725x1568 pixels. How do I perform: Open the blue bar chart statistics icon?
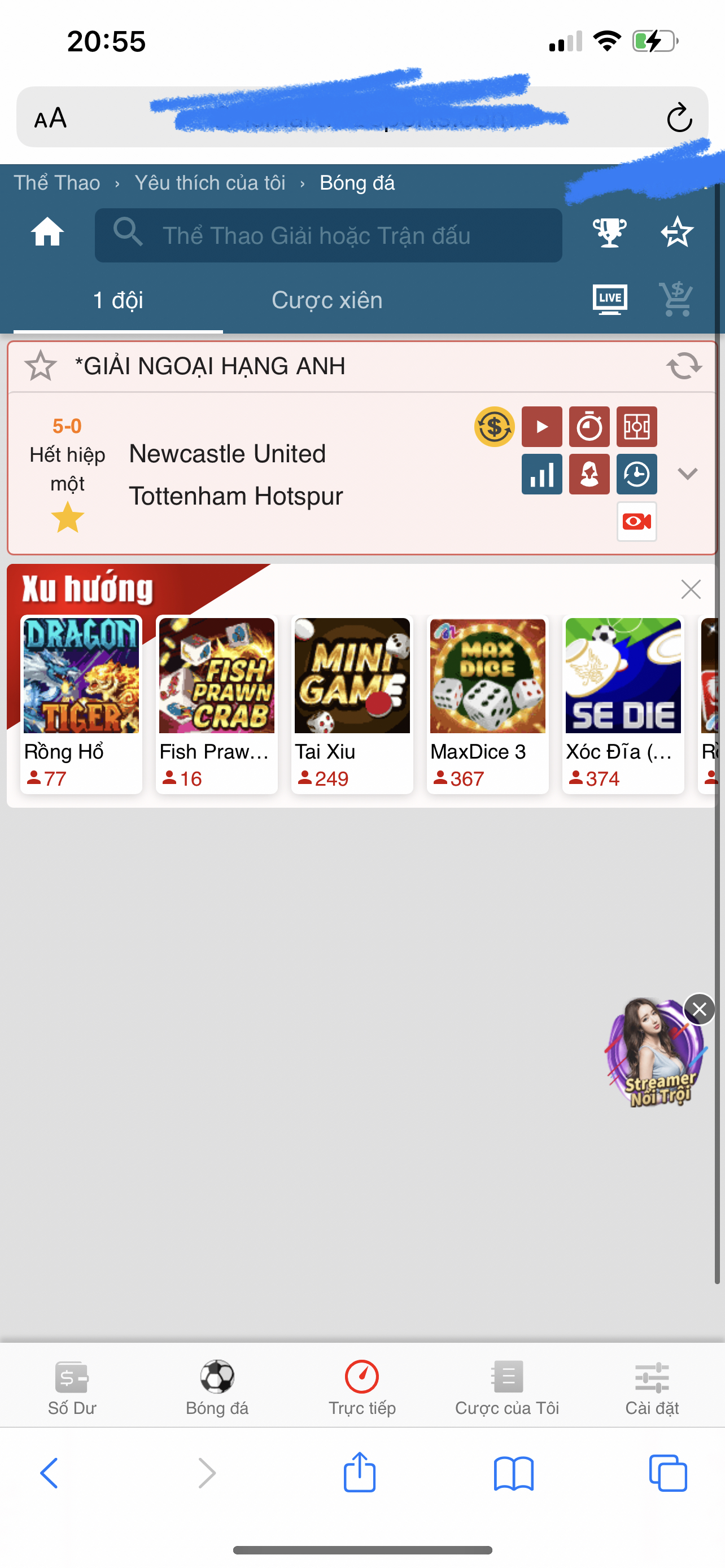541,474
